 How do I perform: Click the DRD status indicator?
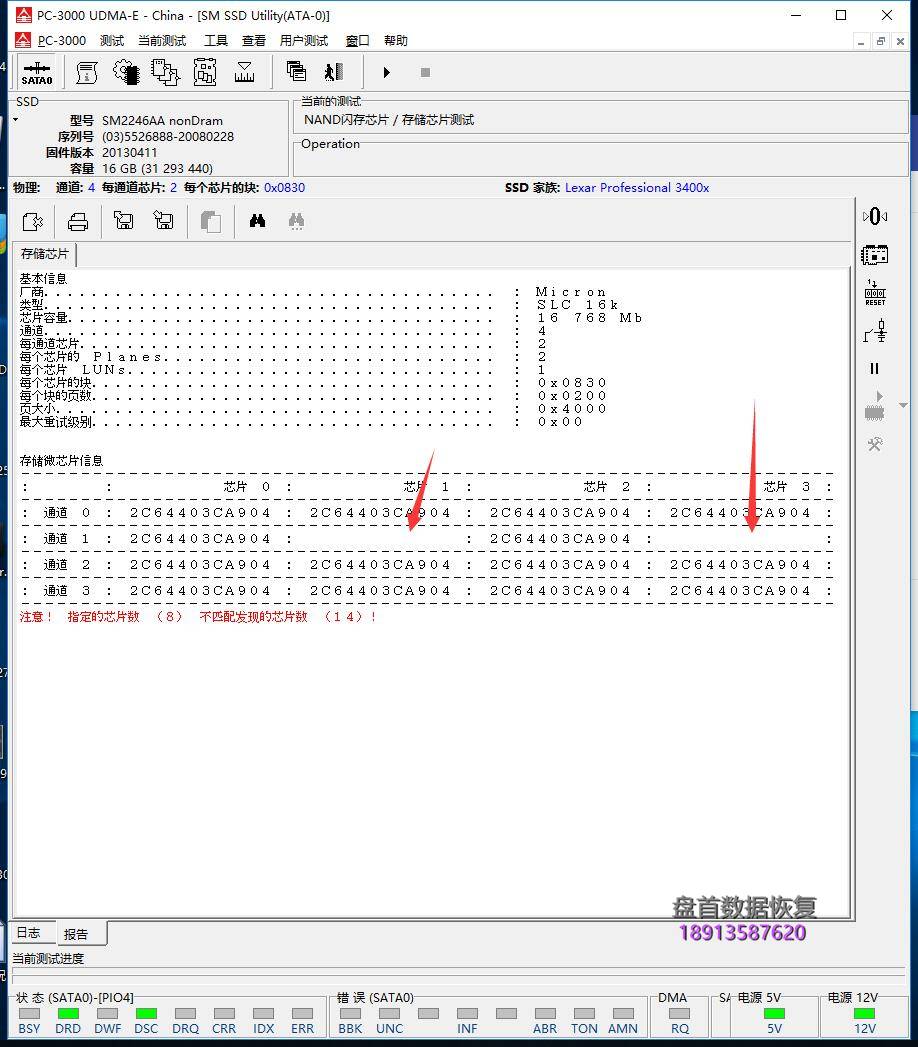click(68, 1014)
